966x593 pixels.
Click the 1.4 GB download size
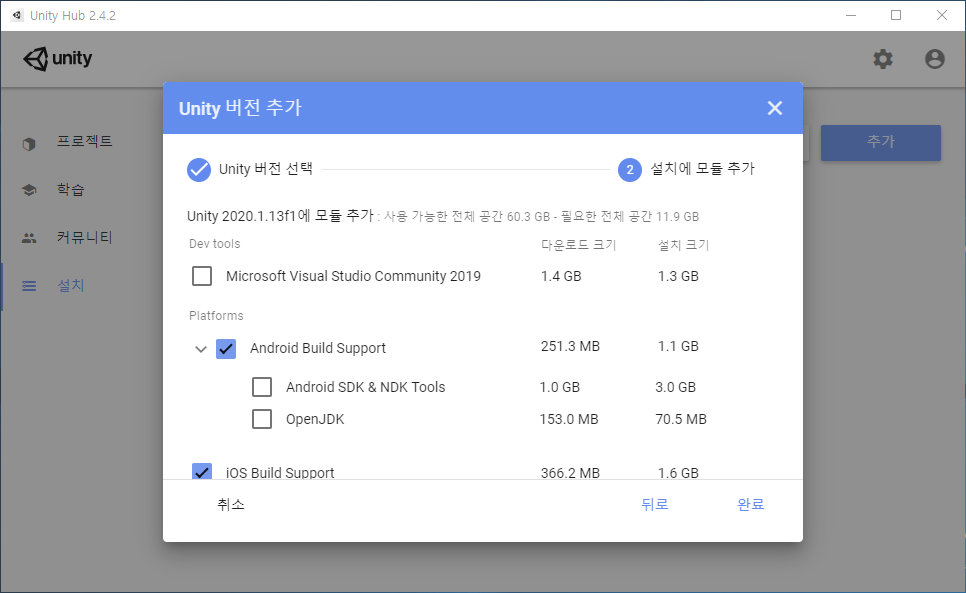561,276
